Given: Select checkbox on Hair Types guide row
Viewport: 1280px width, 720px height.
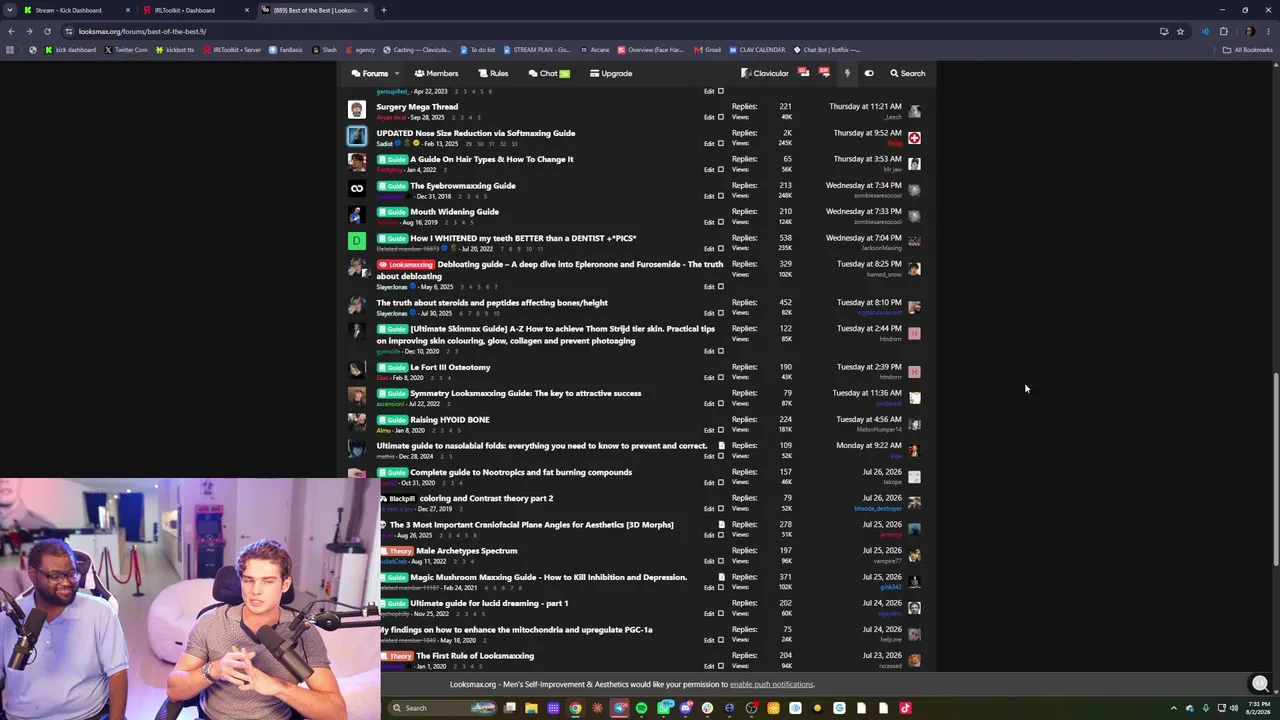Looking at the screenshot, I should pos(721,169).
